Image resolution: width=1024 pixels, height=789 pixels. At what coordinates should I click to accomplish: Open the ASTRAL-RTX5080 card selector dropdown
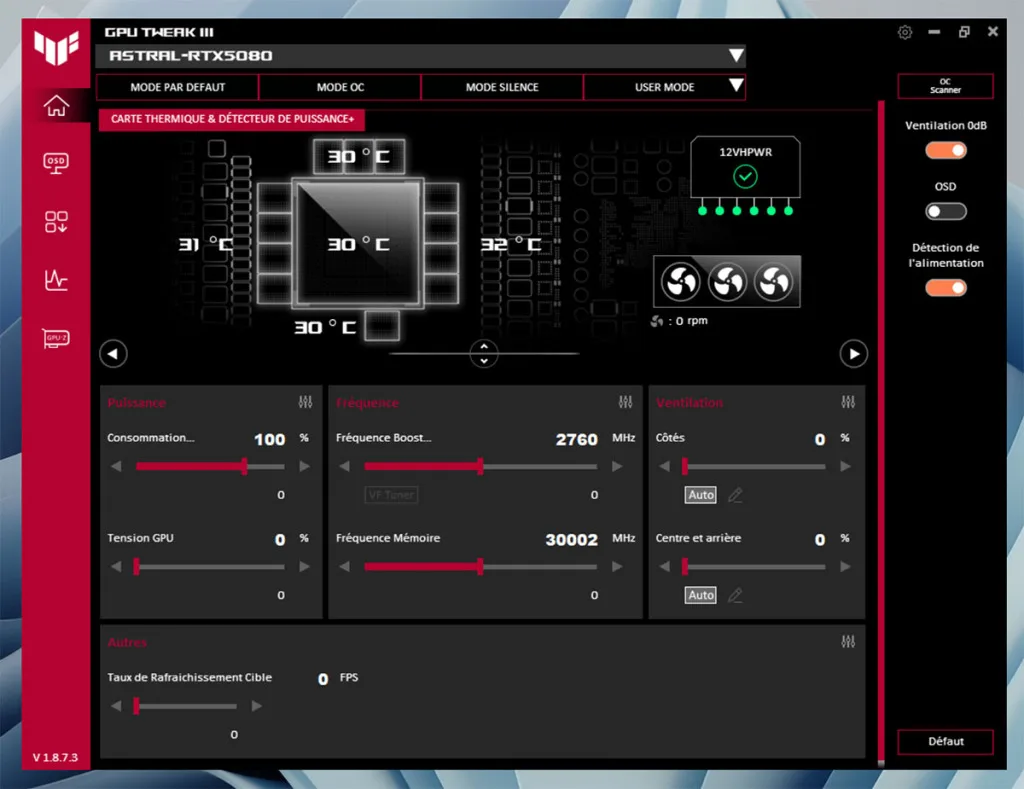(x=737, y=56)
